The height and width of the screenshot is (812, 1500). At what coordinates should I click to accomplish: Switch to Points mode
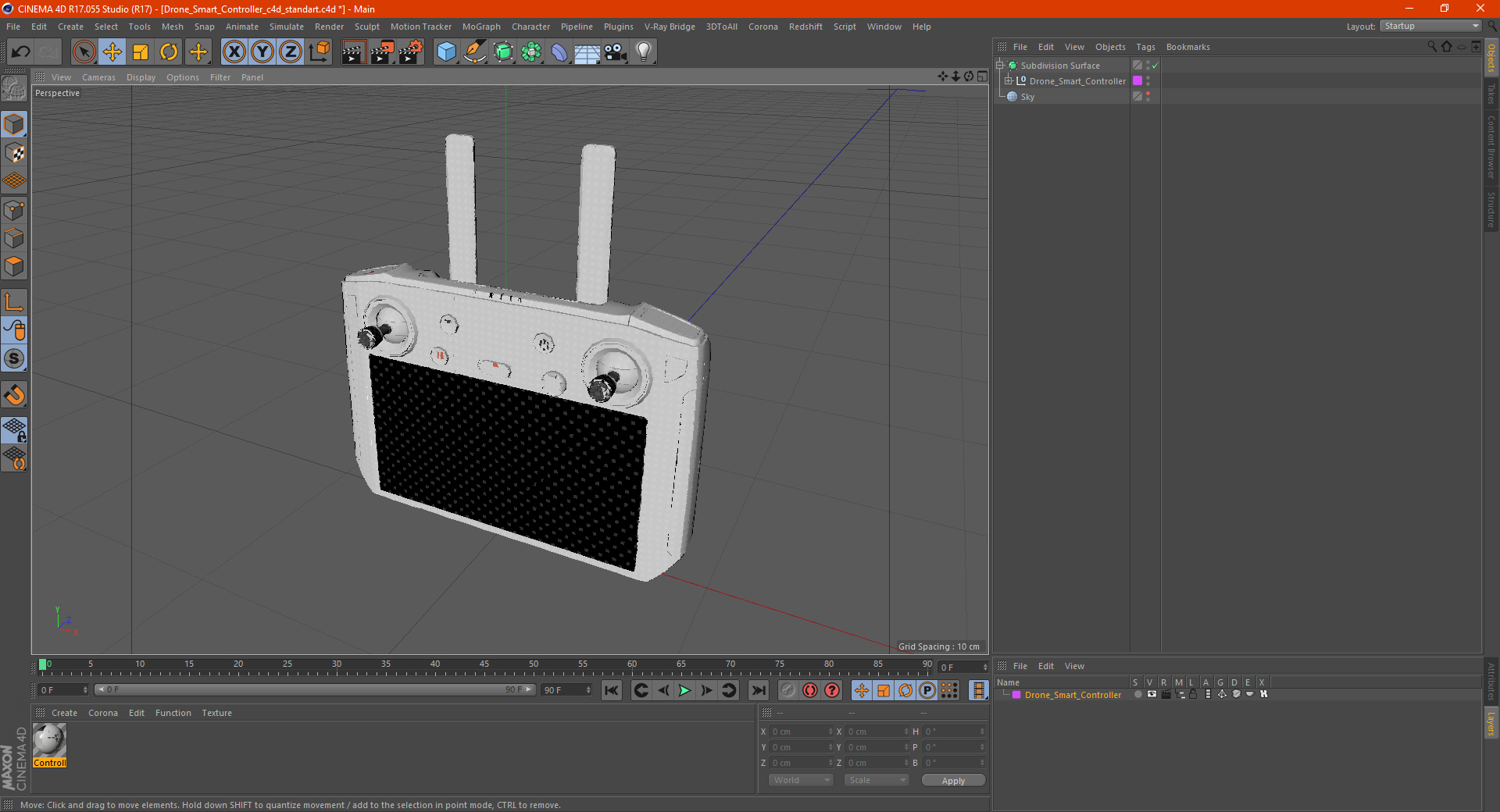14,210
